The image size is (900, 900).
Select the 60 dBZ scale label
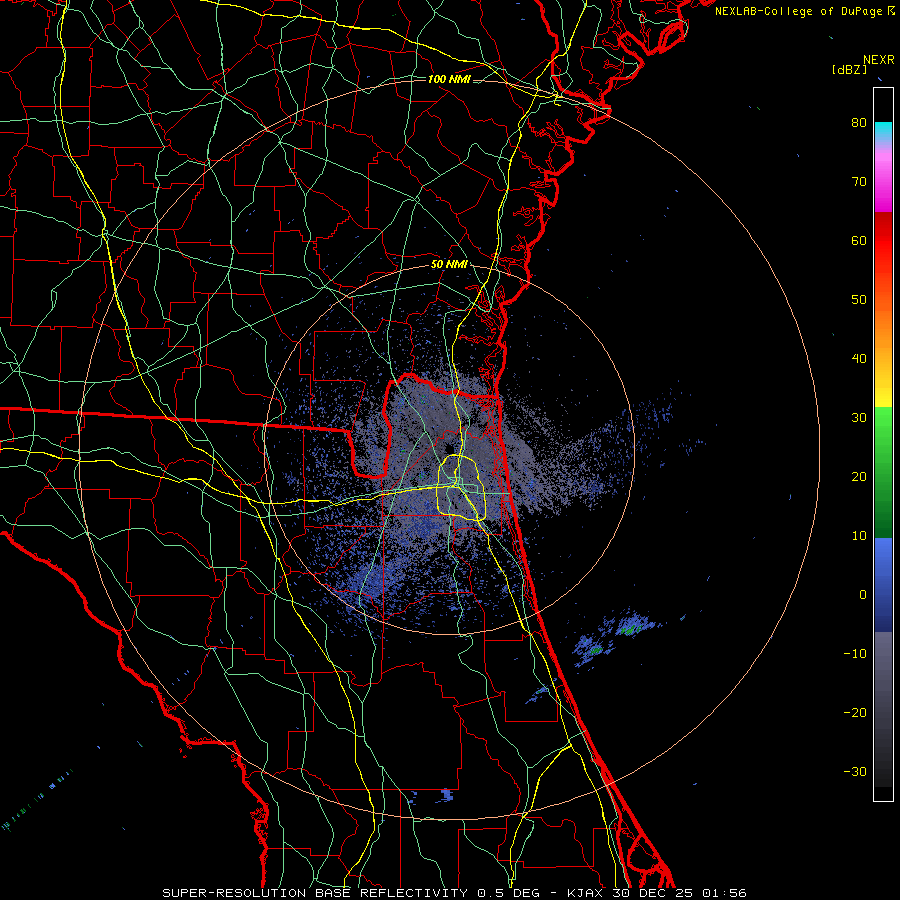[859, 240]
